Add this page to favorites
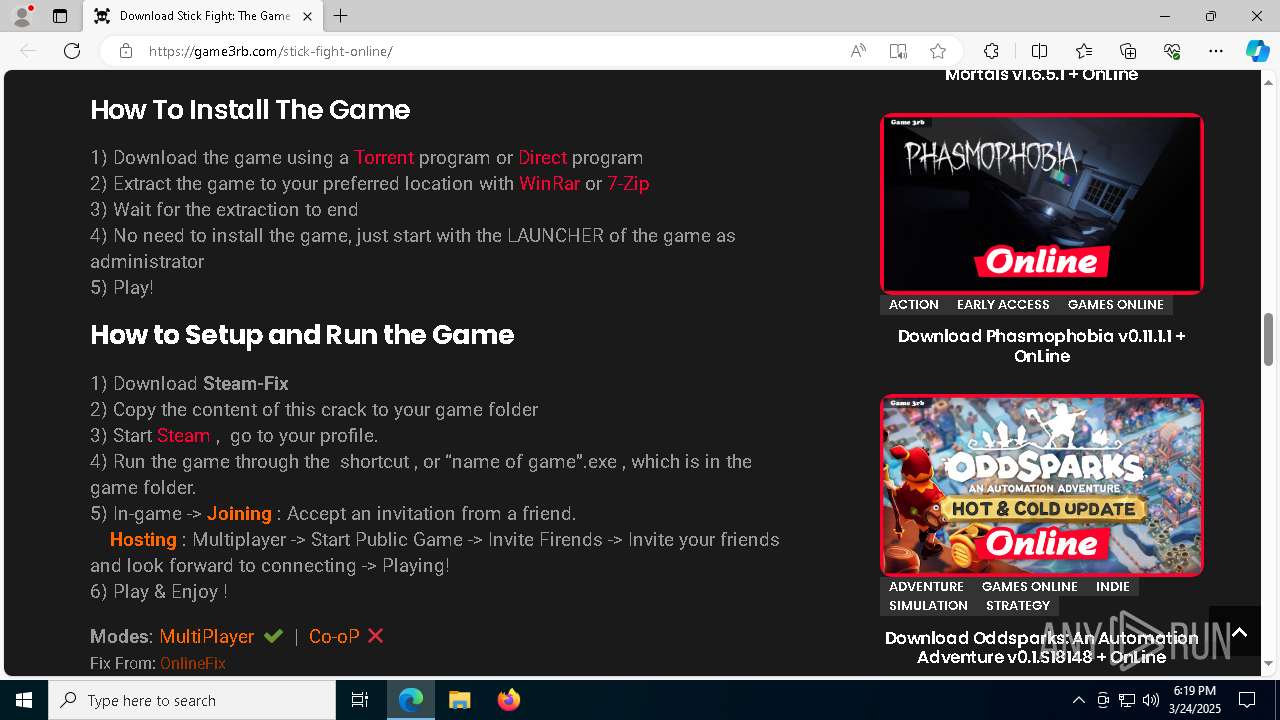Image resolution: width=1280 pixels, height=720 pixels. click(938, 51)
